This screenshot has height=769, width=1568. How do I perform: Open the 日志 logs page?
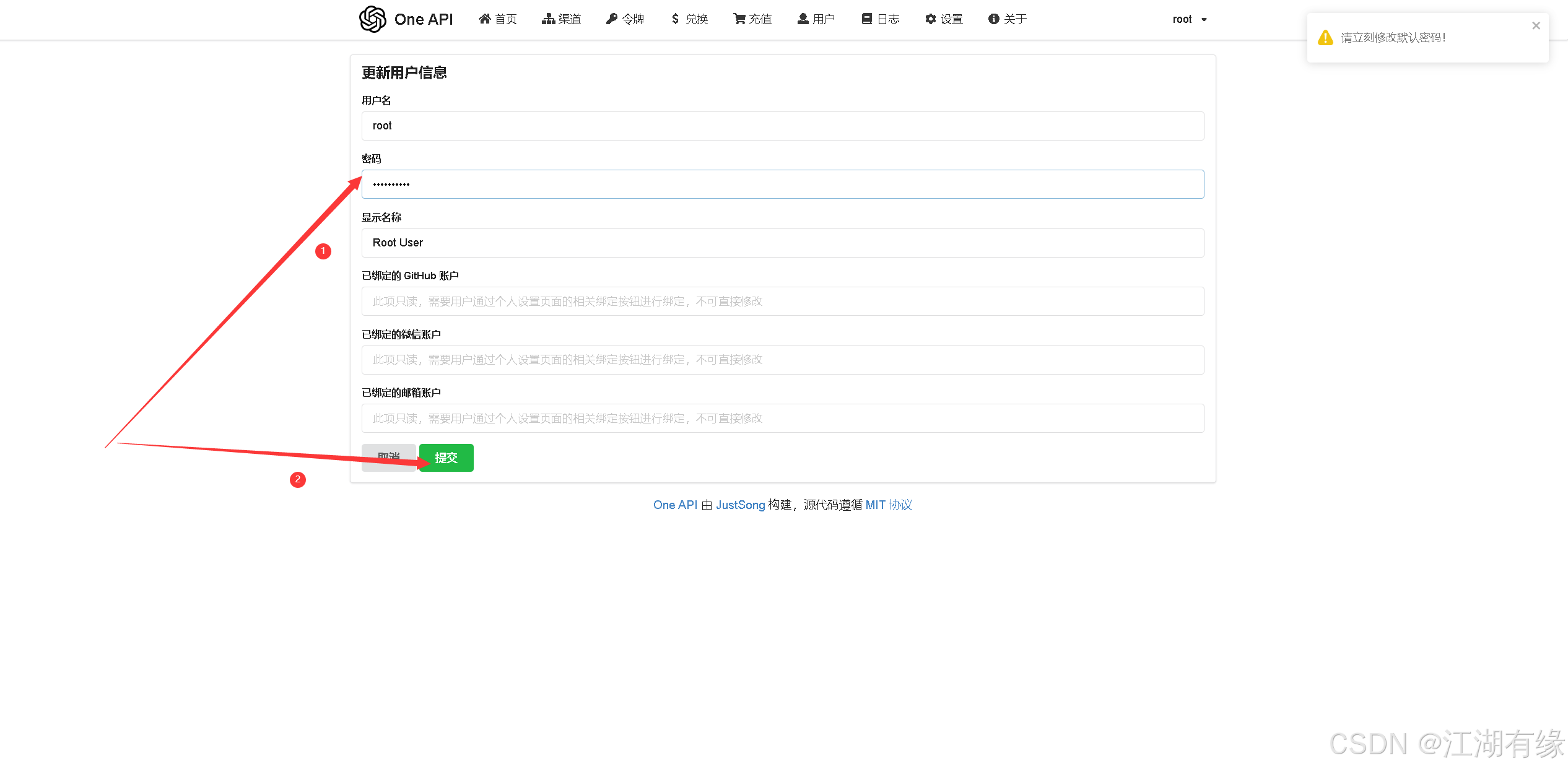tap(880, 19)
